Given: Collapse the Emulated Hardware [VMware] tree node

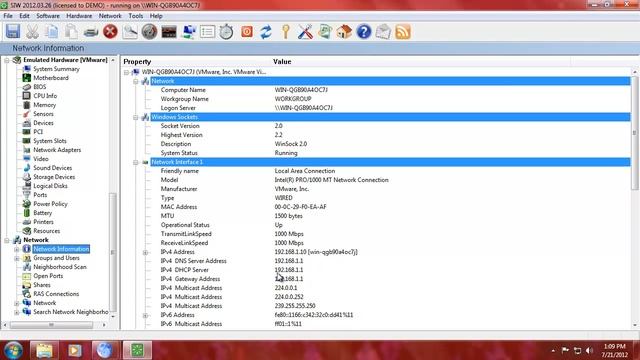Looking at the screenshot, I should click(x=7, y=60).
